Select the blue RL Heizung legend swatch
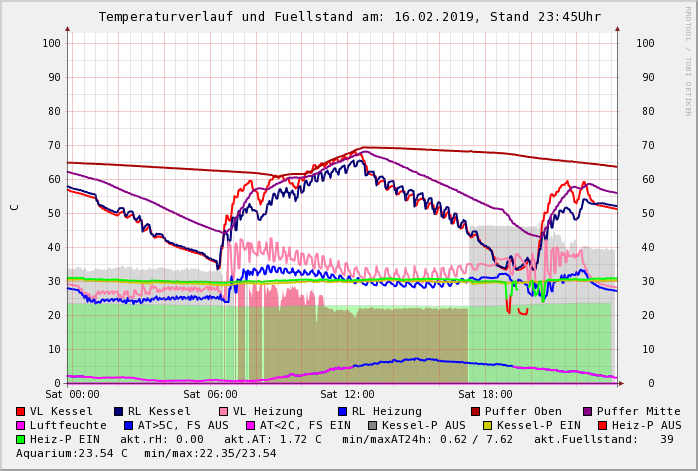Image resolution: width=698 pixels, height=471 pixels. [343, 411]
